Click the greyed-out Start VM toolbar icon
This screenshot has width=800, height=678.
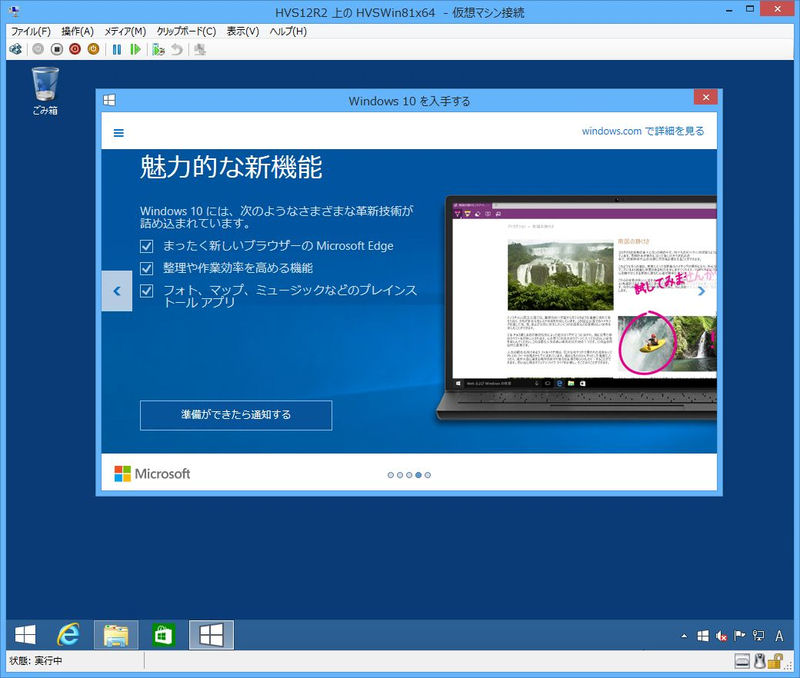point(38,49)
